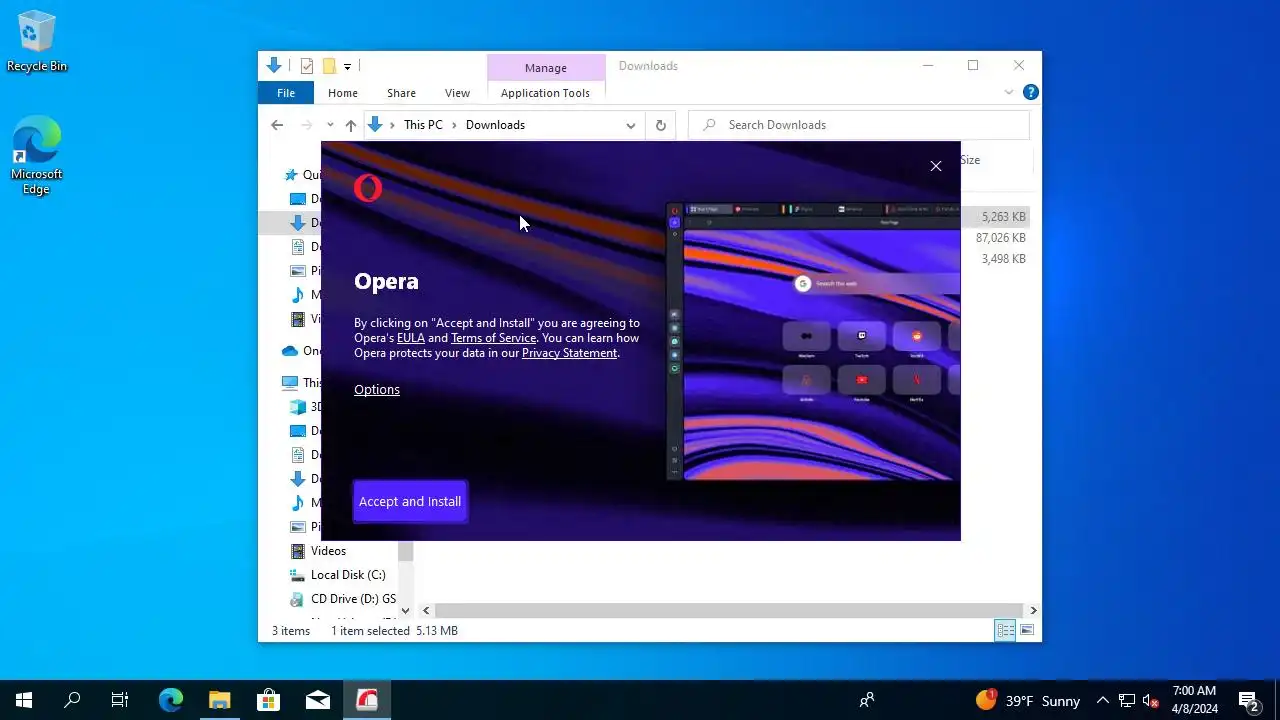Launch Microsoft Edge from the taskbar
The height and width of the screenshot is (720, 1280).
click(171, 700)
